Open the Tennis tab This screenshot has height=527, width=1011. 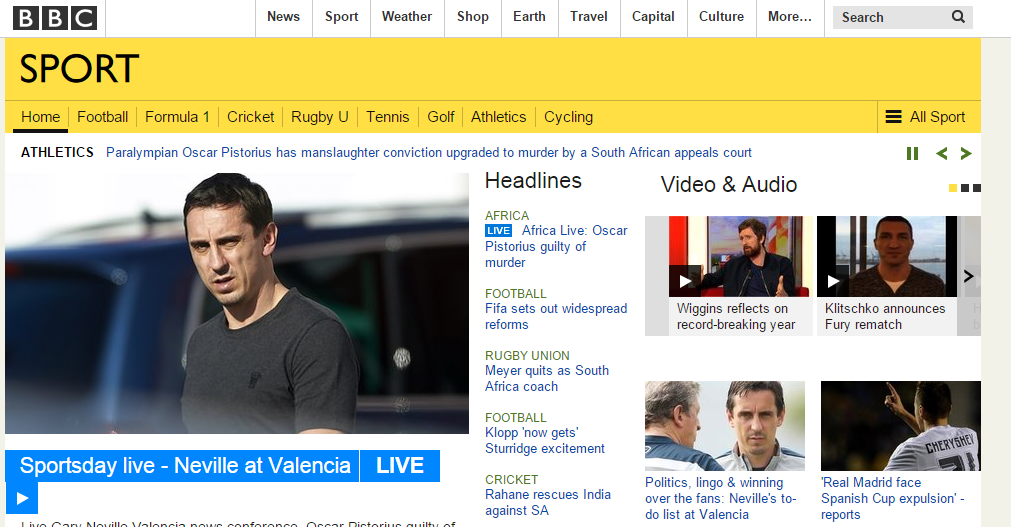pos(388,117)
